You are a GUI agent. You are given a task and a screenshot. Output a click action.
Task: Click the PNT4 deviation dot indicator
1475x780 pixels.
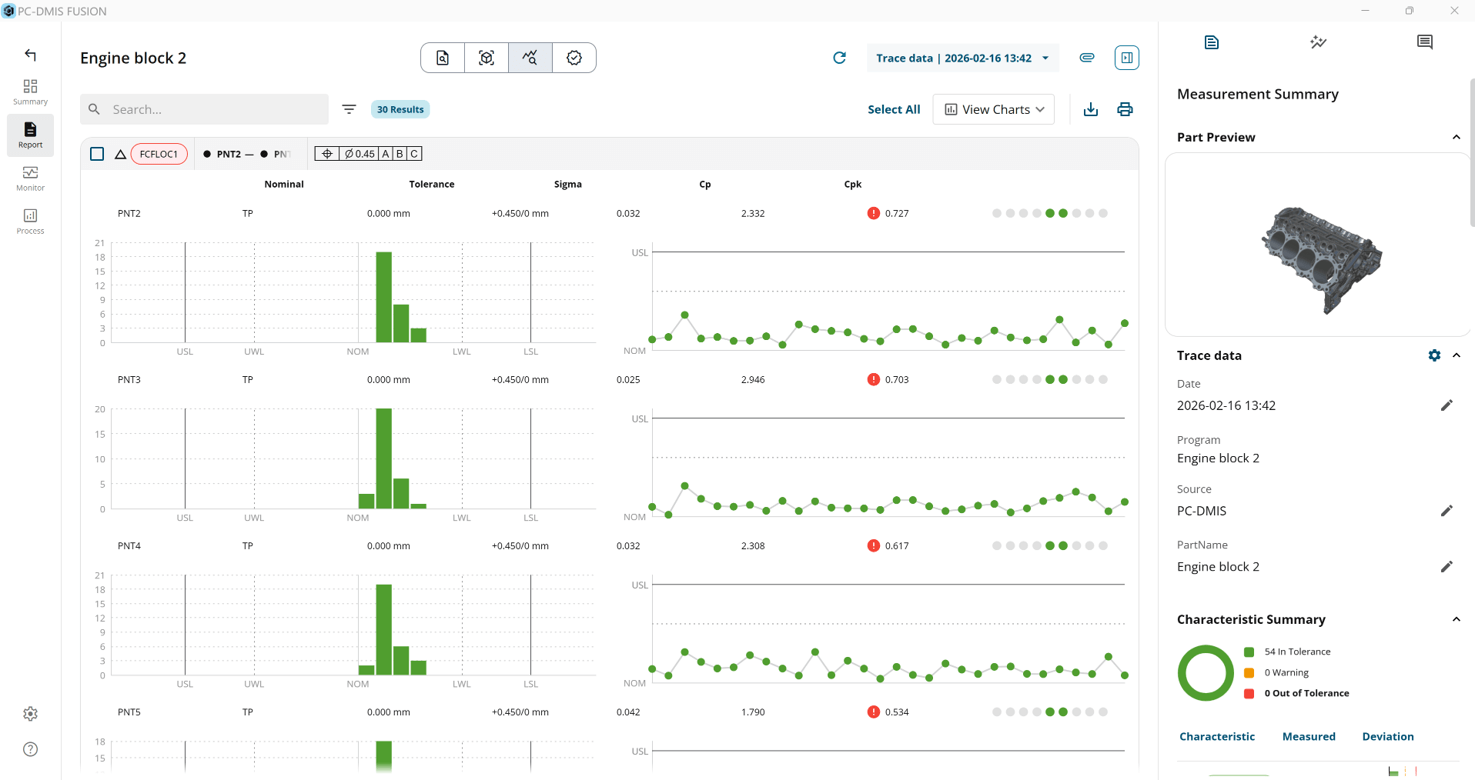point(1050,546)
